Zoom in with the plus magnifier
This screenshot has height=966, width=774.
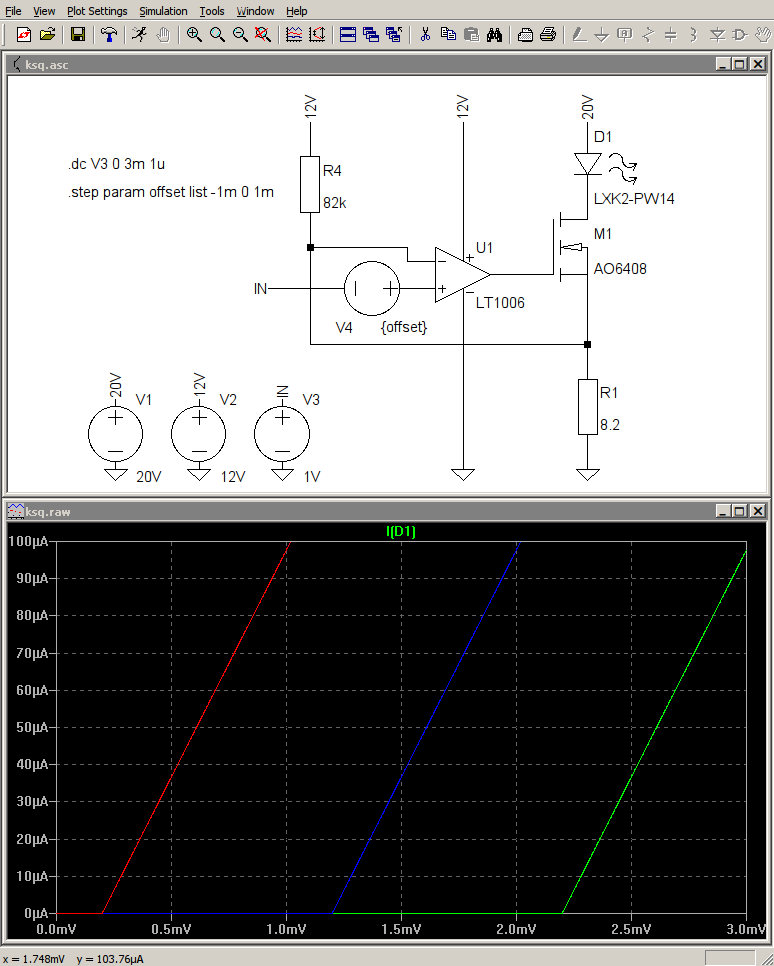(194, 34)
